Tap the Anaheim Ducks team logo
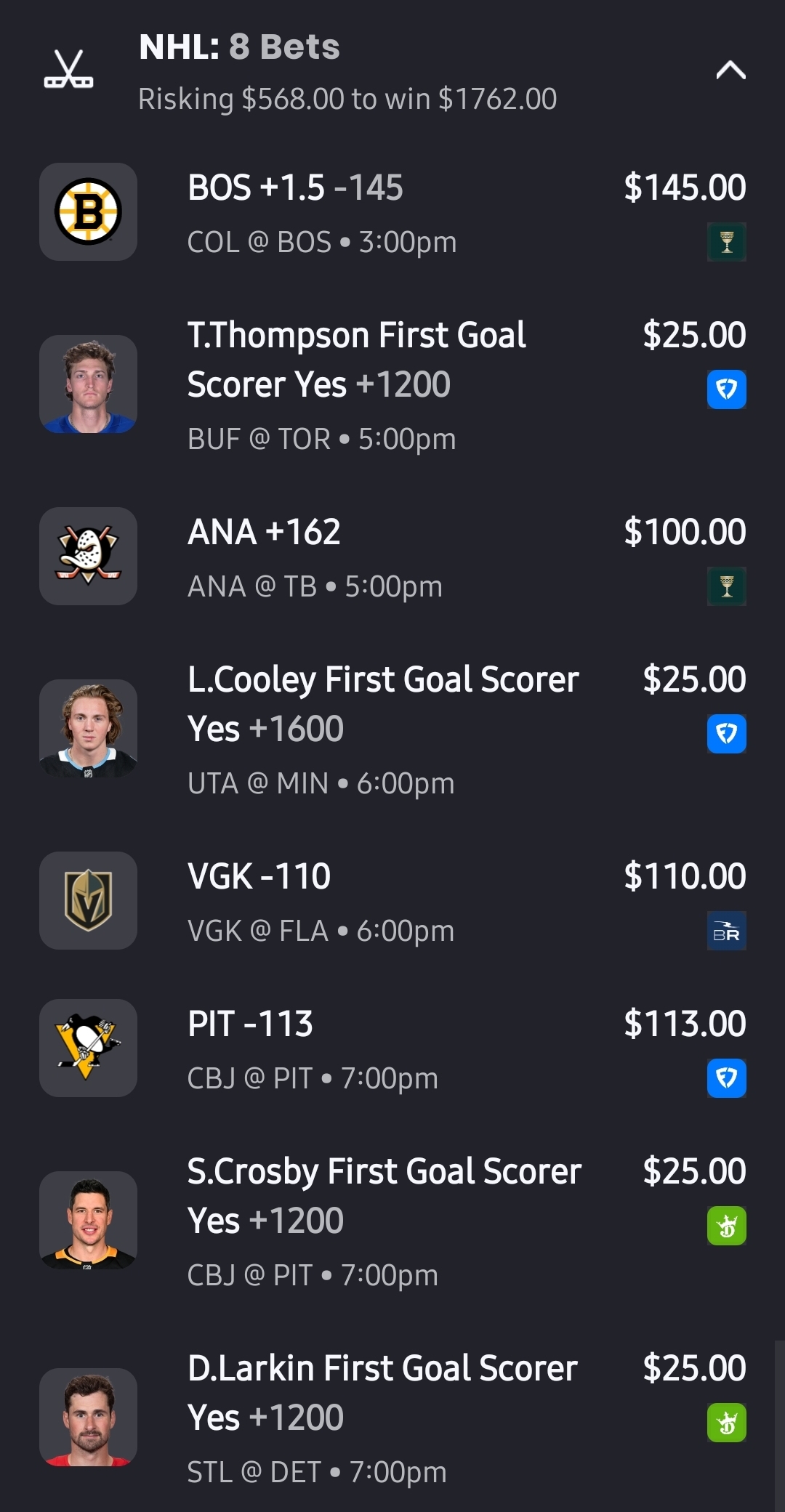This screenshot has width=785, height=1512. 88,556
